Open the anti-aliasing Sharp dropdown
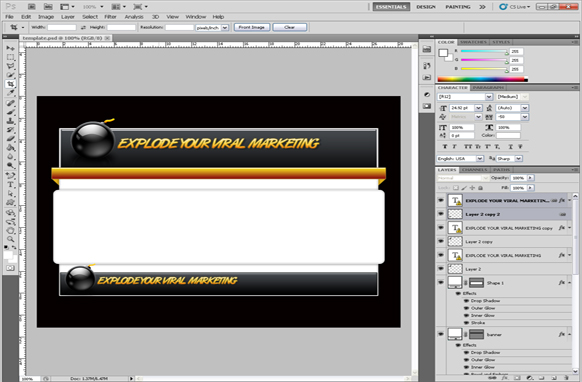Image resolution: width=582 pixels, height=382 pixels. pos(519,159)
